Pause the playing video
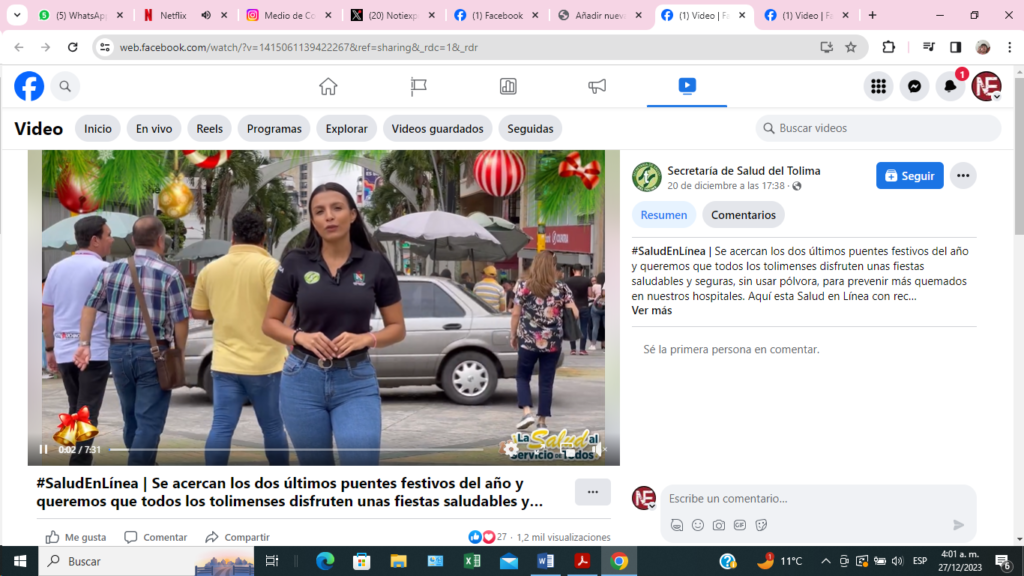1024x576 pixels. pyautogui.click(x=43, y=450)
